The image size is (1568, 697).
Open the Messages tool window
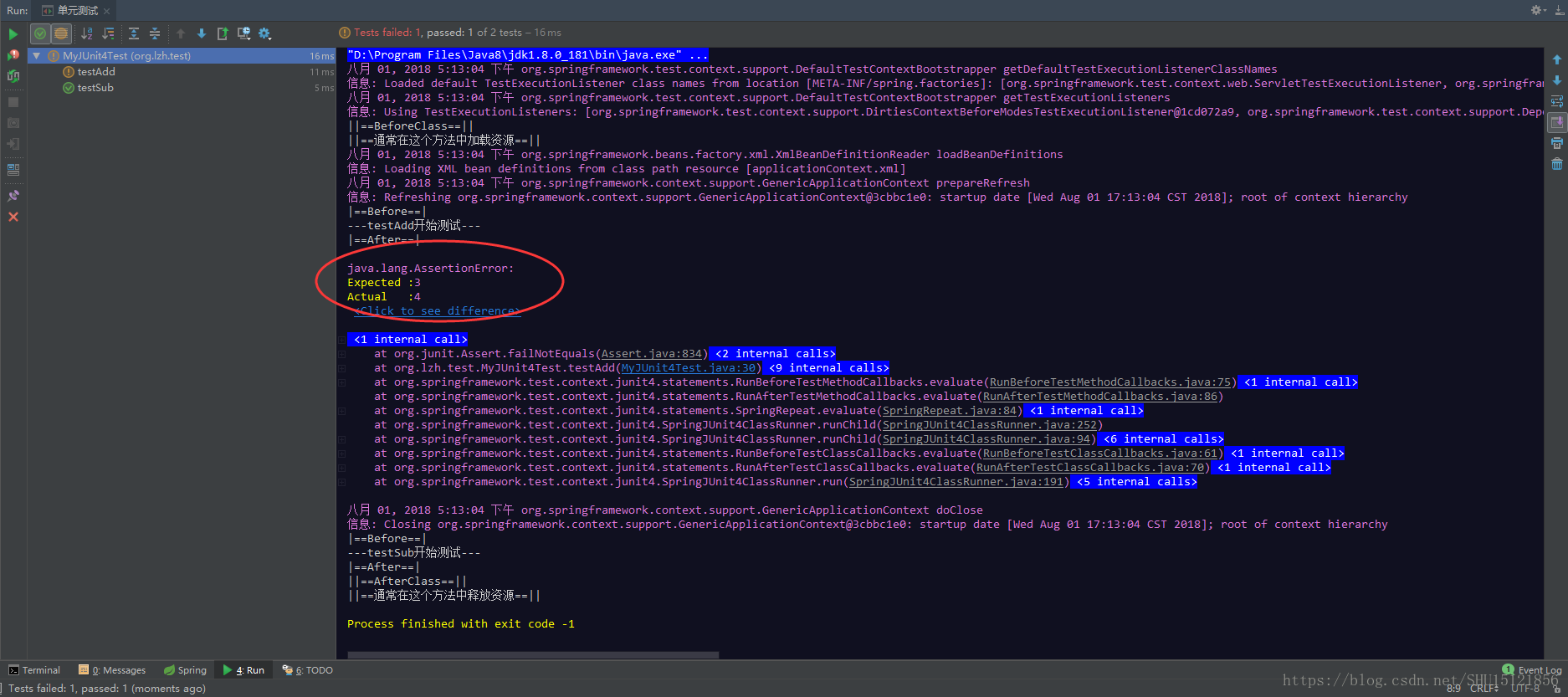[112, 670]
